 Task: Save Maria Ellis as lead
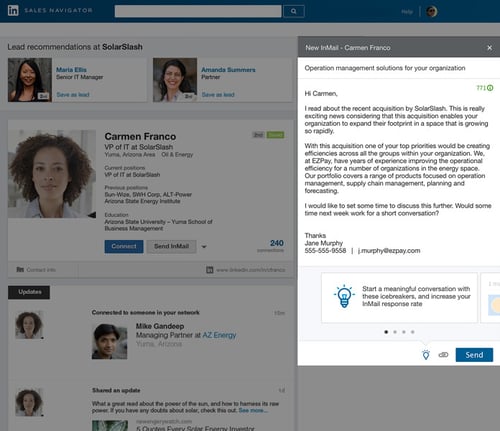coord(73,95)
